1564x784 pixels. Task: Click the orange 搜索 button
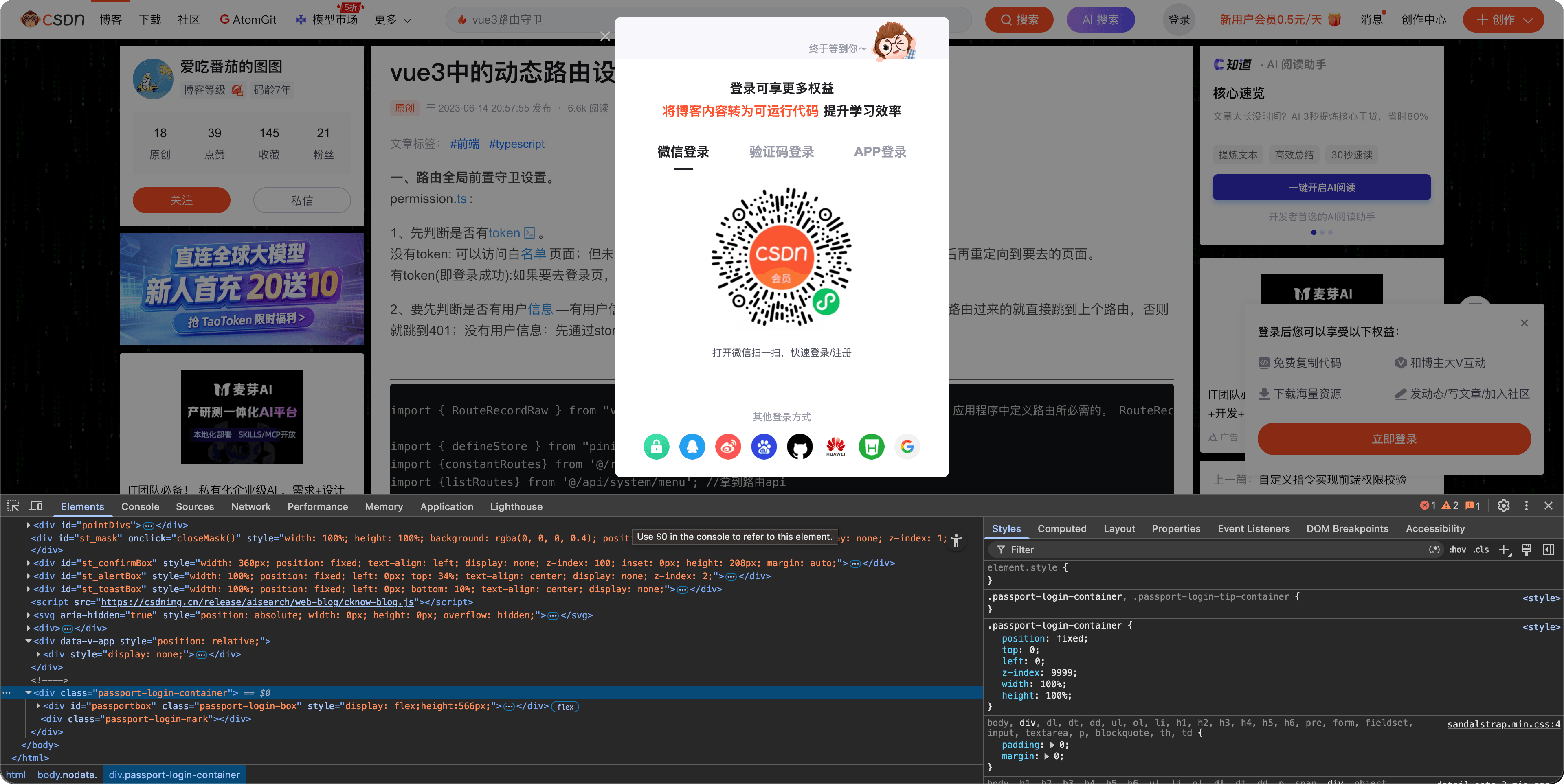point(1019,20)
